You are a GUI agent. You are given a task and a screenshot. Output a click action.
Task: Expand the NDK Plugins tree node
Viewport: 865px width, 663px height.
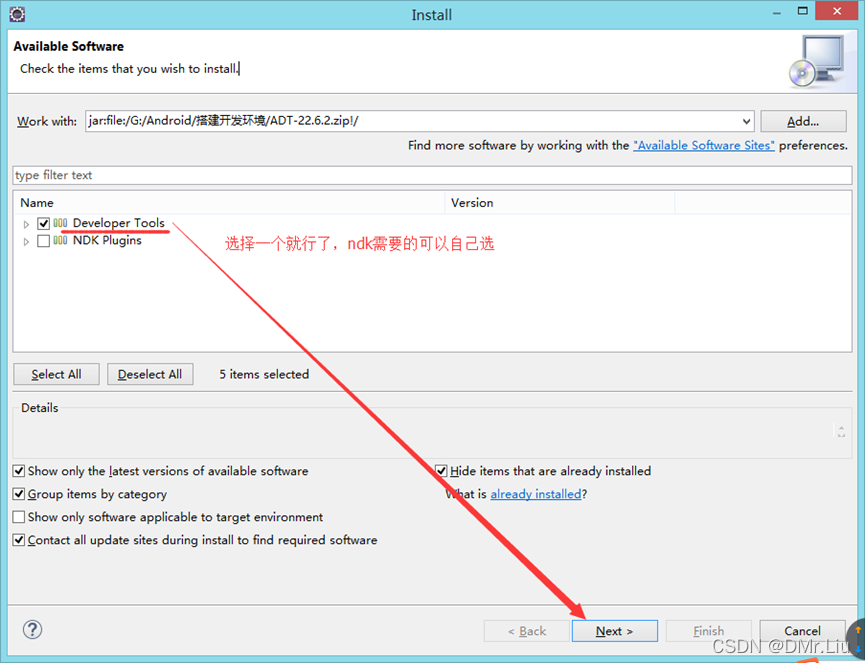click(x=26, y=242)
